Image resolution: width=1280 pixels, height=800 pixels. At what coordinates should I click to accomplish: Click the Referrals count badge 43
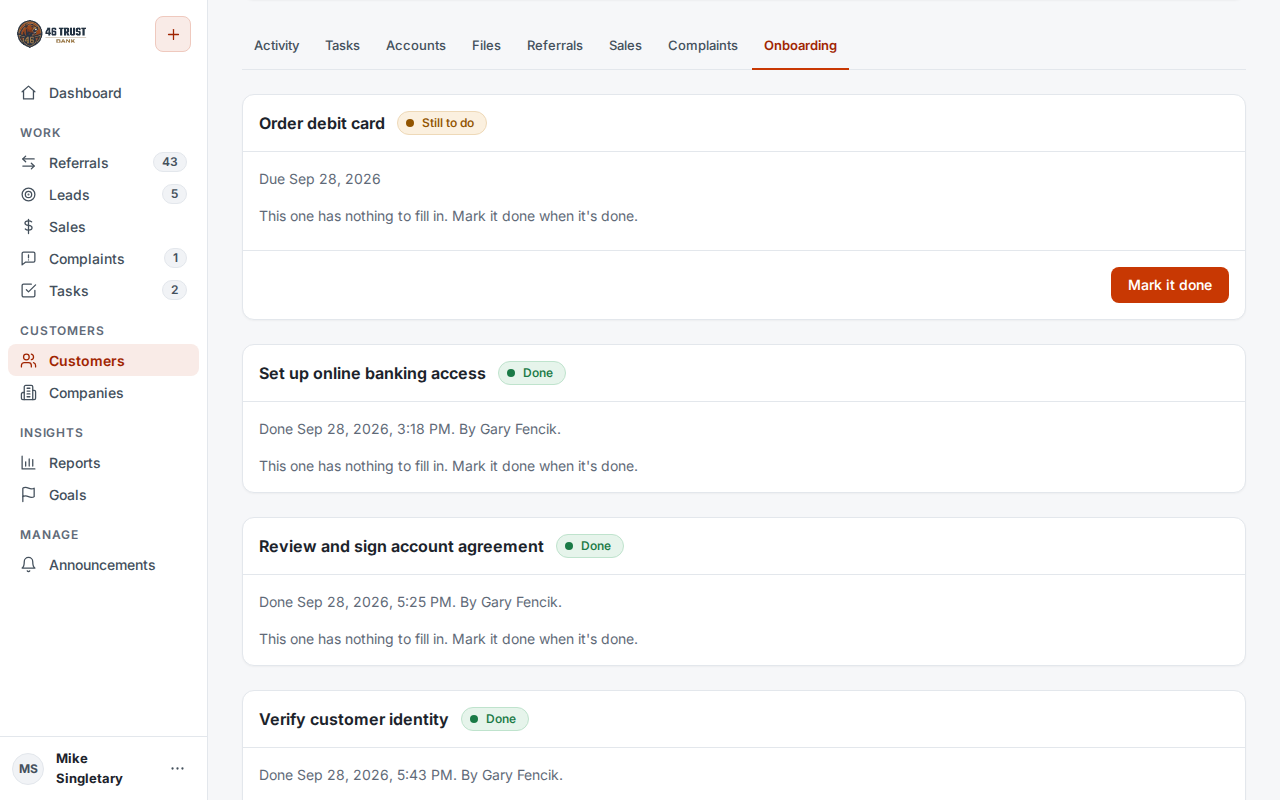tap(170, 162)
